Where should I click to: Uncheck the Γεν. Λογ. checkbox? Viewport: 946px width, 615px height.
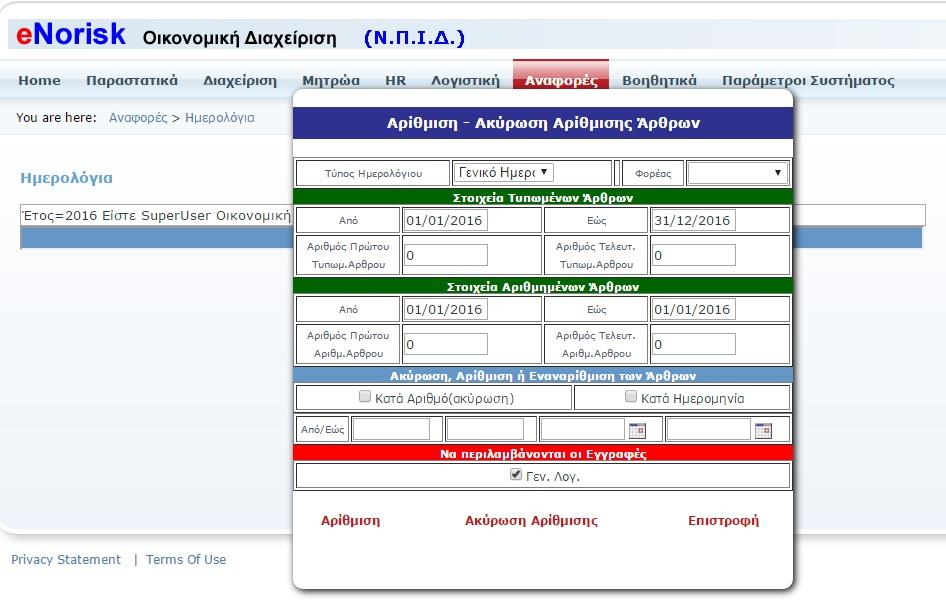516,474
